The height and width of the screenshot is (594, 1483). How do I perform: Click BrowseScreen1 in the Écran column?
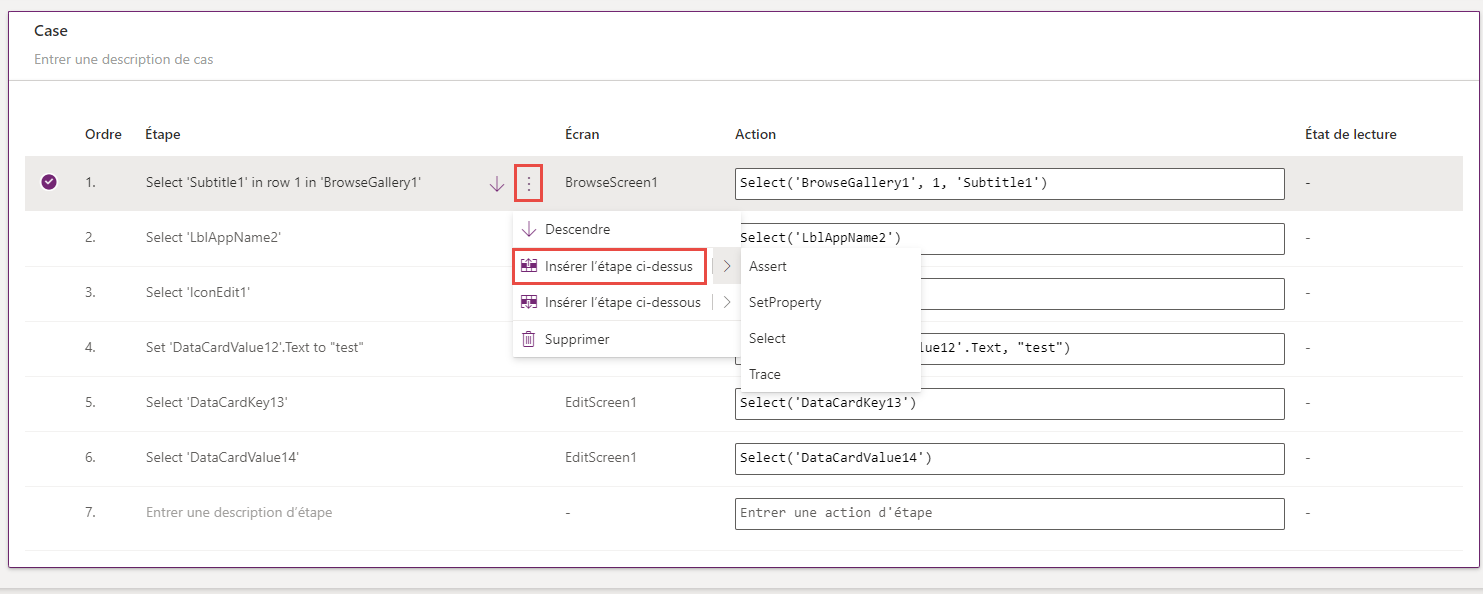(611, 184)
